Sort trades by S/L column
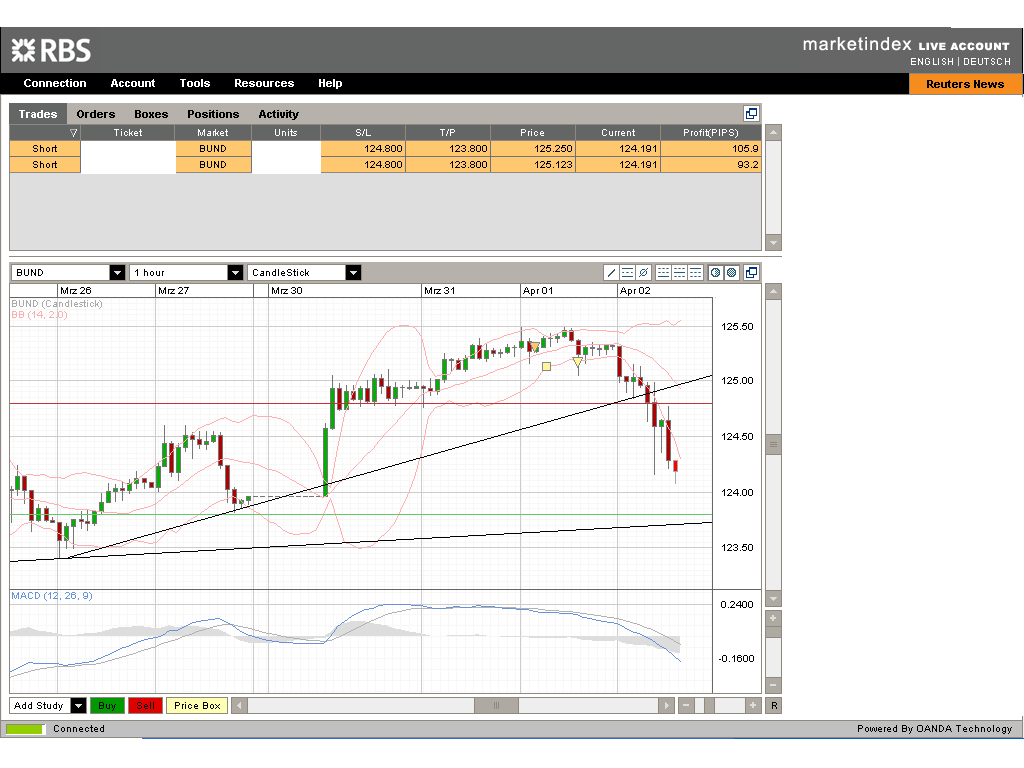 coord(363,133)
